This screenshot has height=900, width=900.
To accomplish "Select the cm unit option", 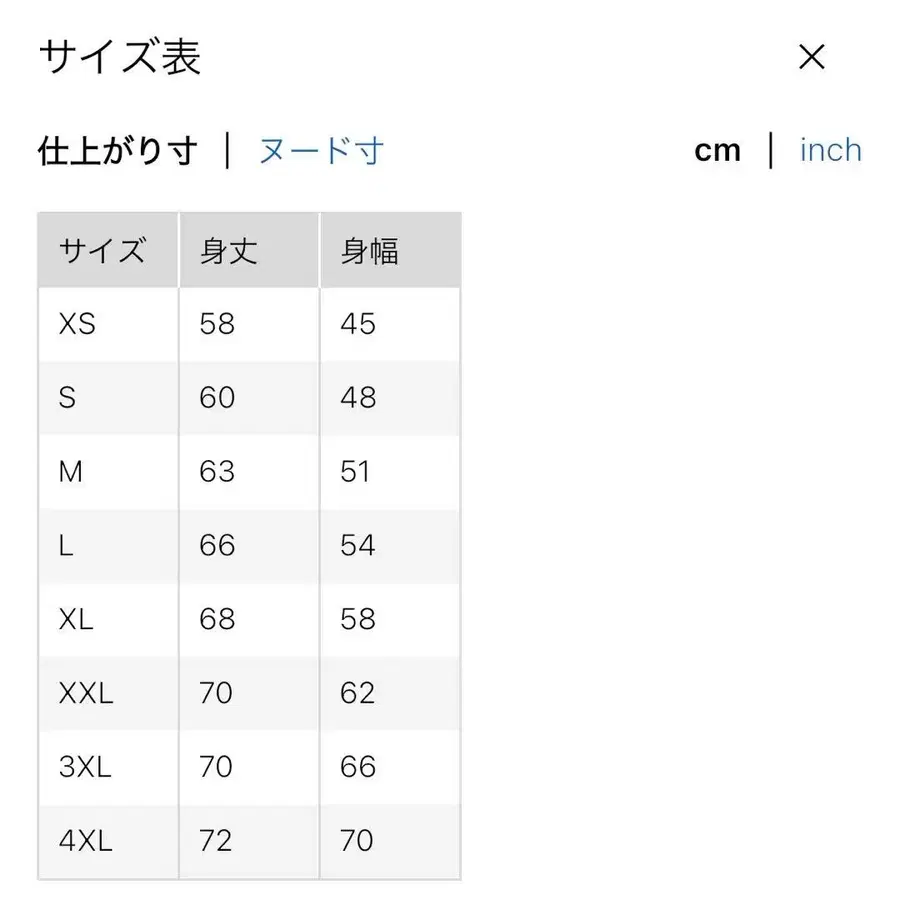I will tap(718, 149).
